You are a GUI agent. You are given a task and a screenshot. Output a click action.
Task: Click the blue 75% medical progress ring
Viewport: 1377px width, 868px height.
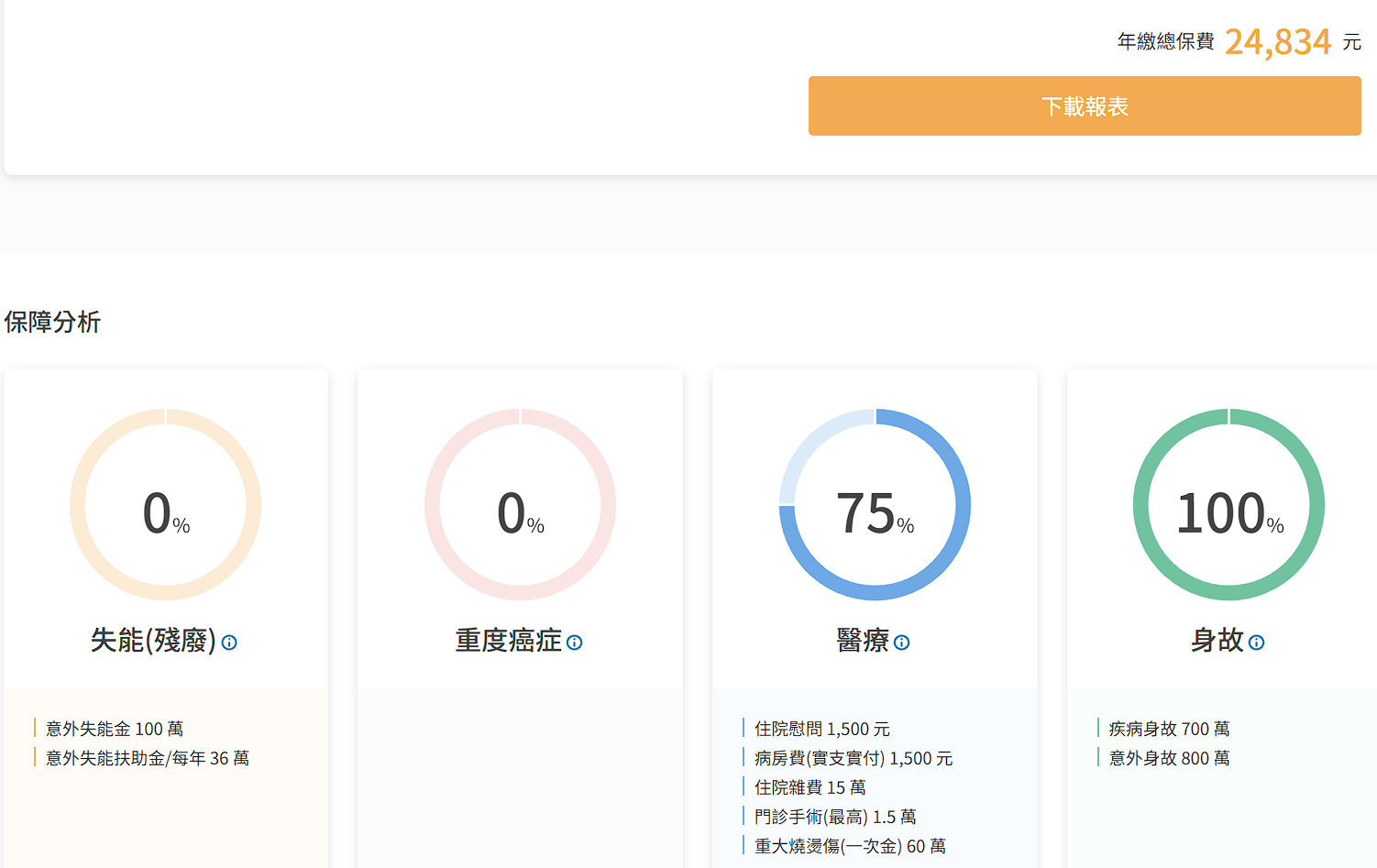875,505
